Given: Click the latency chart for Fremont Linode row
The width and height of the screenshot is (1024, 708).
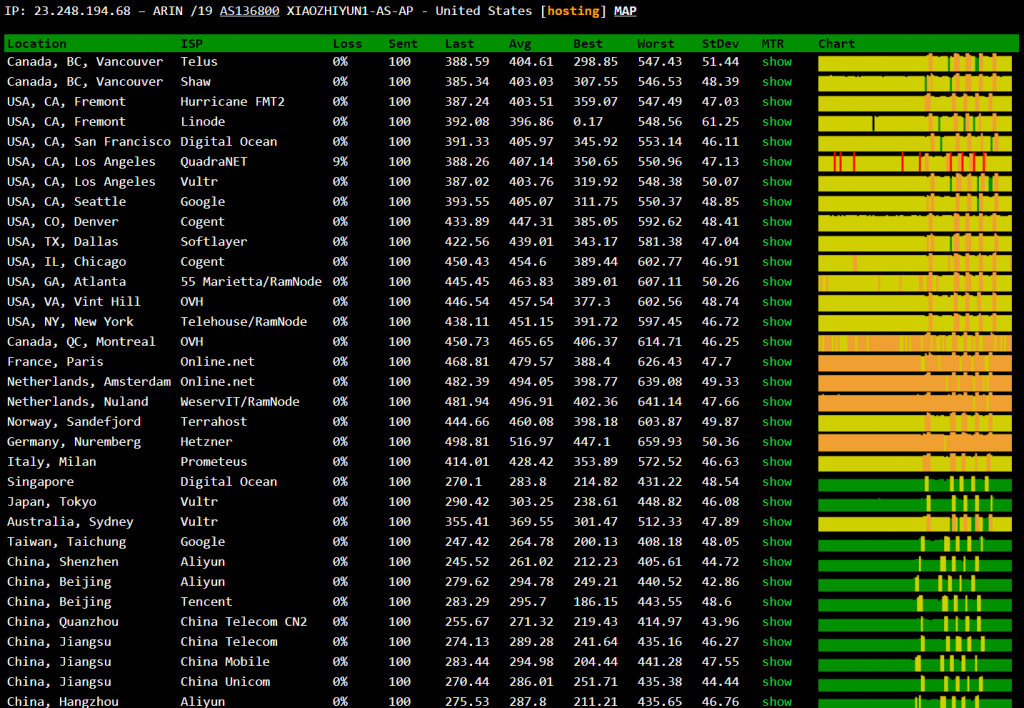Looking at the screenshot, I should coord(915,122).
